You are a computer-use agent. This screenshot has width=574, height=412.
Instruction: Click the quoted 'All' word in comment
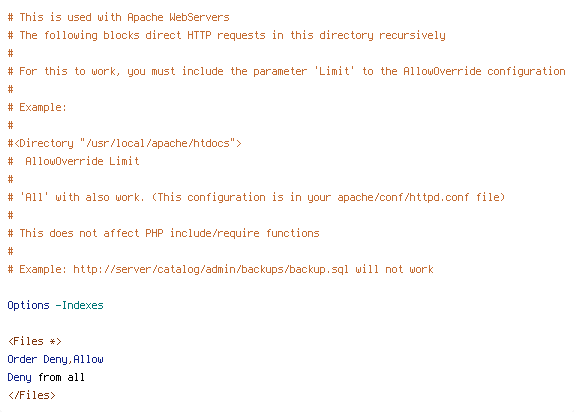(34, 197)
